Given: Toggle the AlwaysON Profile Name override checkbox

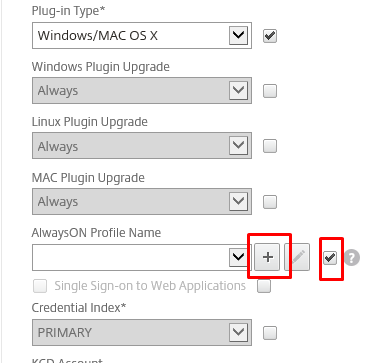Looking at the screenshot, I should click(x=330, y=258).
